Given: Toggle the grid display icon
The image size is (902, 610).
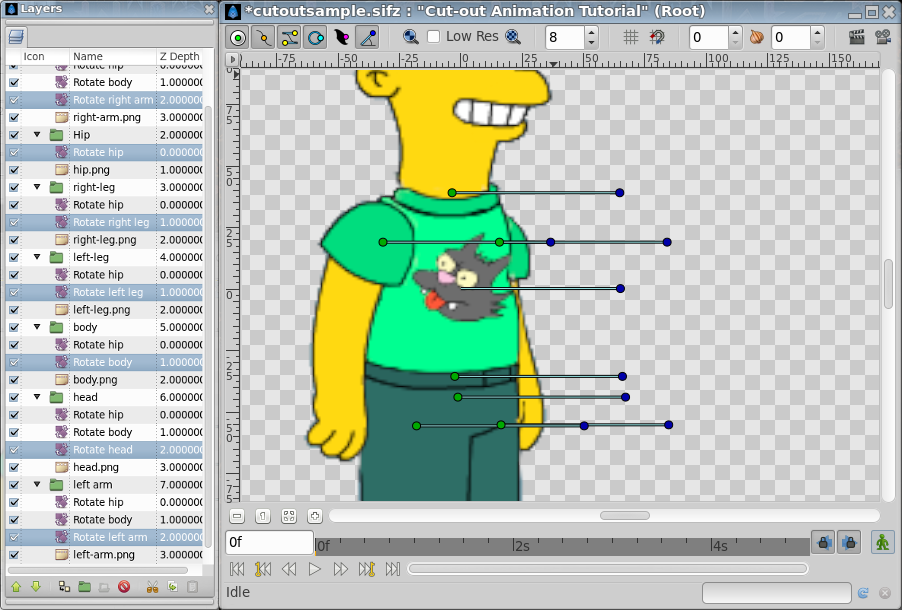Looking at the screenshot, I should pyautogui.click(x=631, y=37).
